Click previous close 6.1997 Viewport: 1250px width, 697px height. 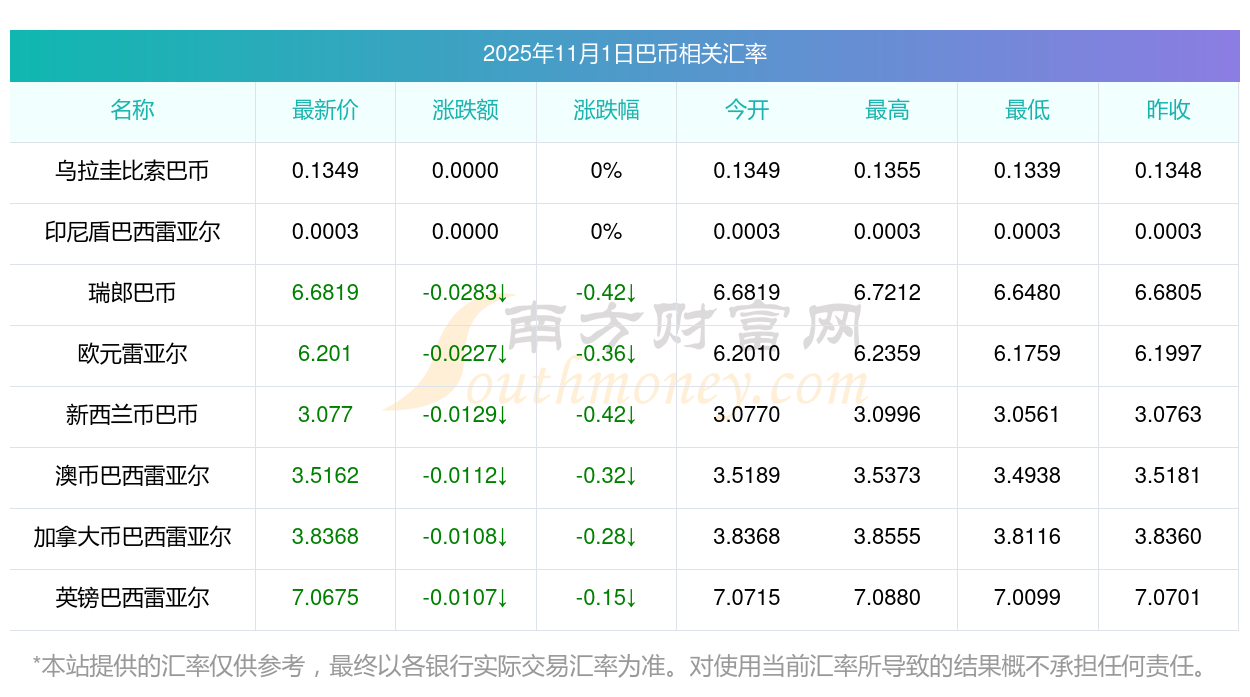pyautogui.click(x=1168, y=354)
